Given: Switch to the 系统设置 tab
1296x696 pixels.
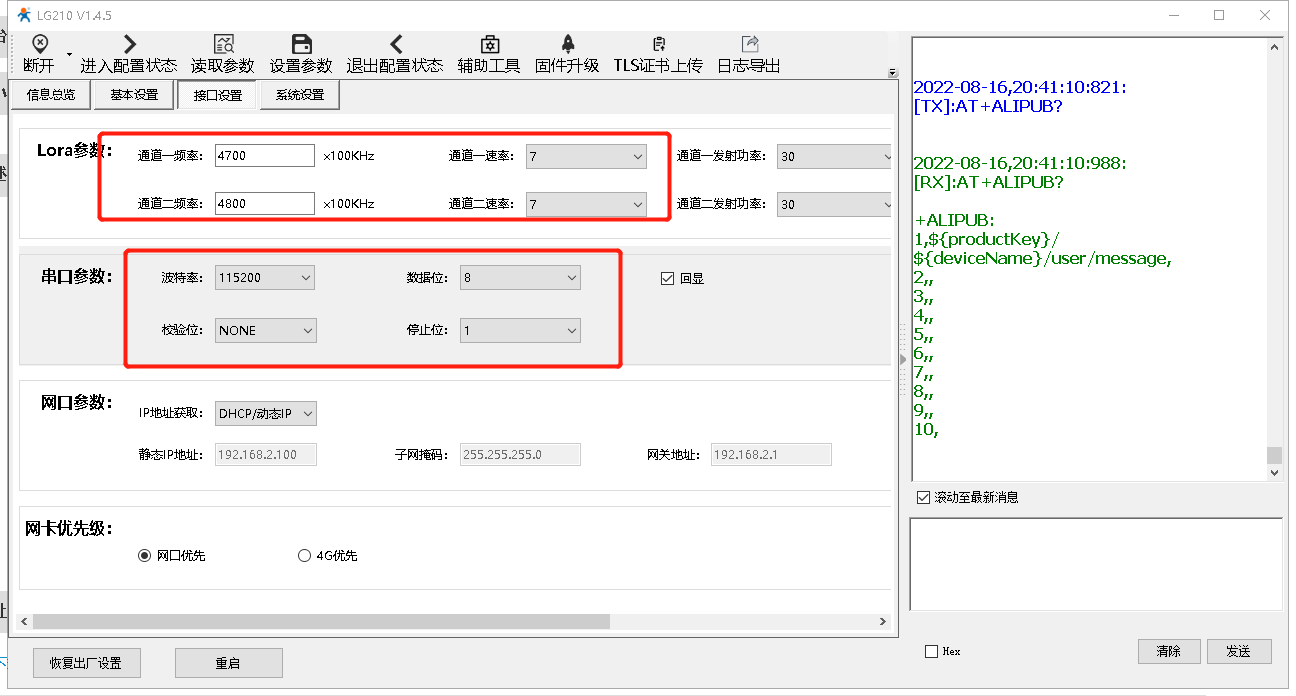Looking at the screenshot, I should pyautogui.click(x=299, y=95).
